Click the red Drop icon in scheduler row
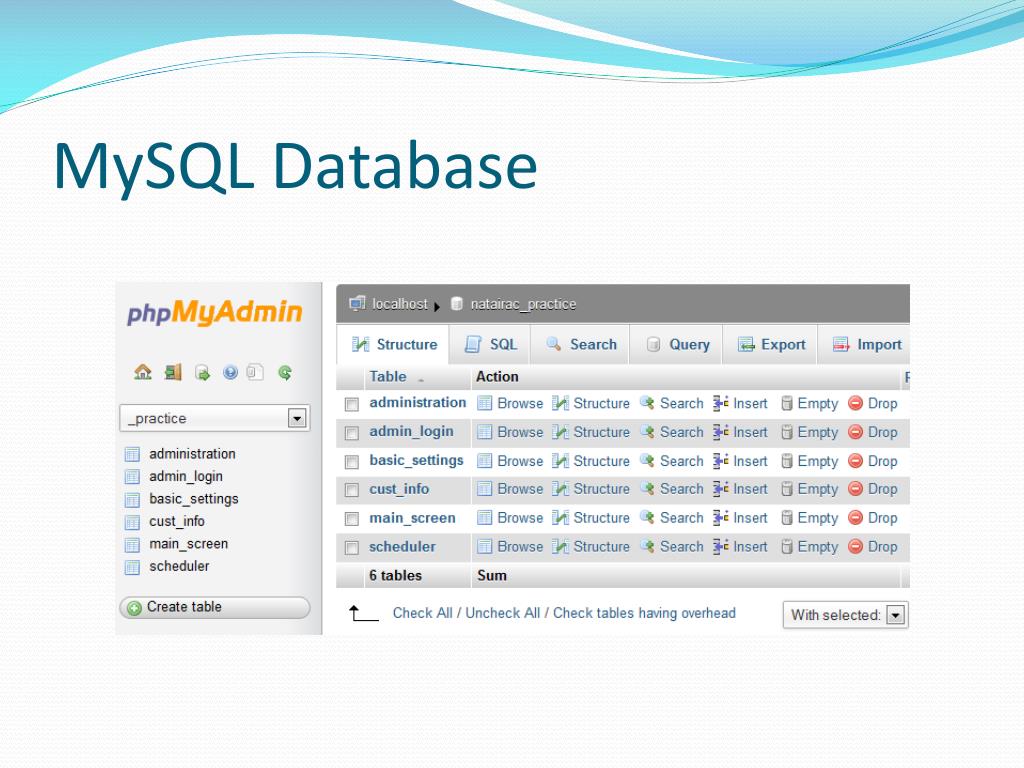The height and width of the screenshot is (768, 1024). click(856, 547)
